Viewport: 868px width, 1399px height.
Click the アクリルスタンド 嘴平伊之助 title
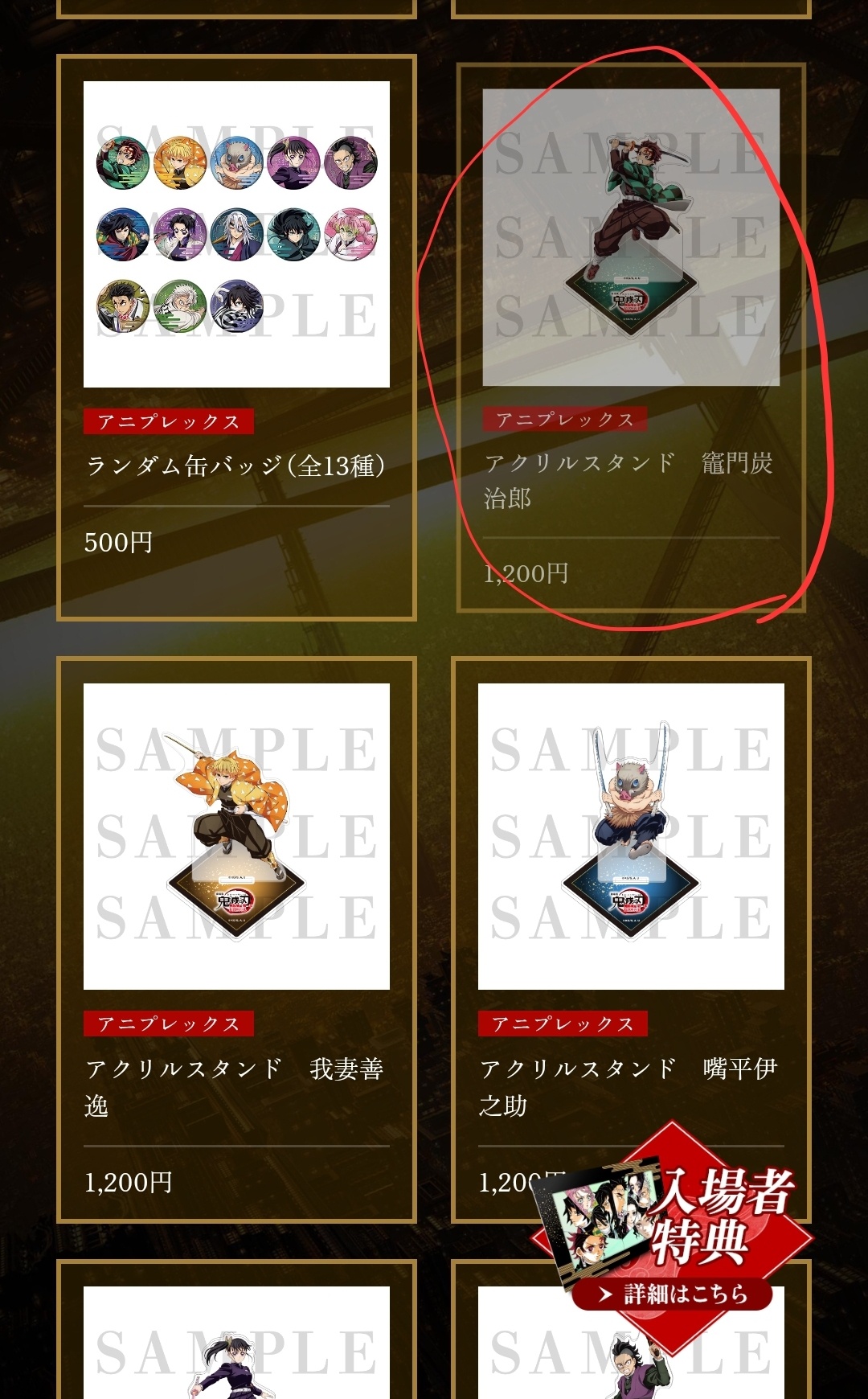pos(628,1087)
